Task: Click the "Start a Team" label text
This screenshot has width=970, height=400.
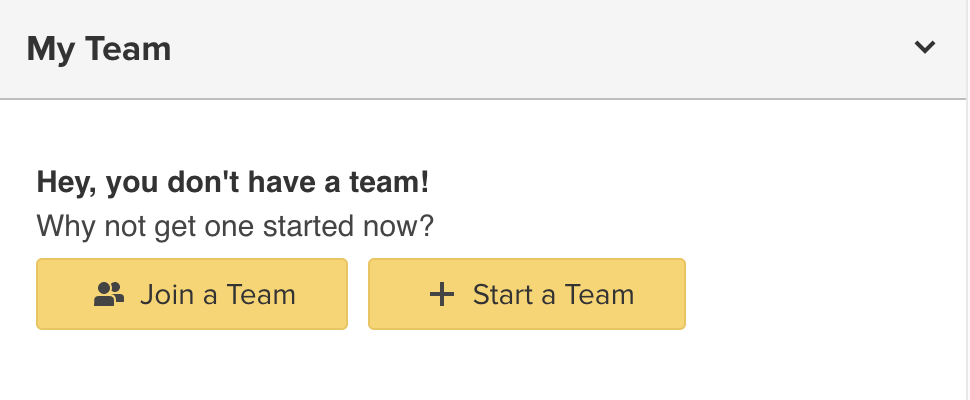Action: (553, 294)
